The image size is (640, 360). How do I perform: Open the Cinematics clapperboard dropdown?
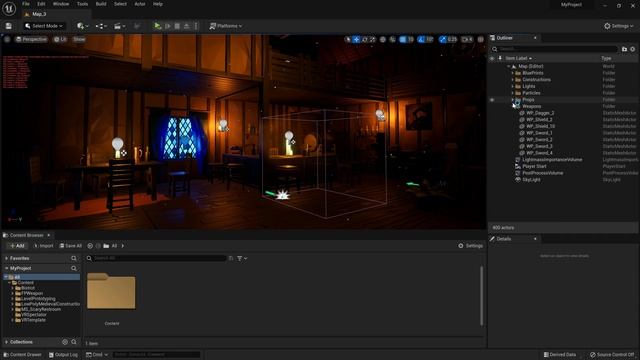120,26
